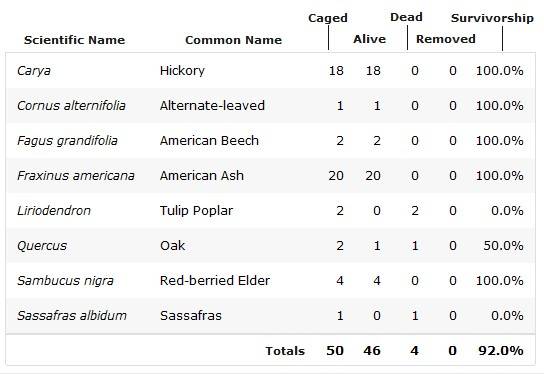Viewport: 544px width, 374px height.
Task: Click the Totals label
Action: click(x=285, y=351)
